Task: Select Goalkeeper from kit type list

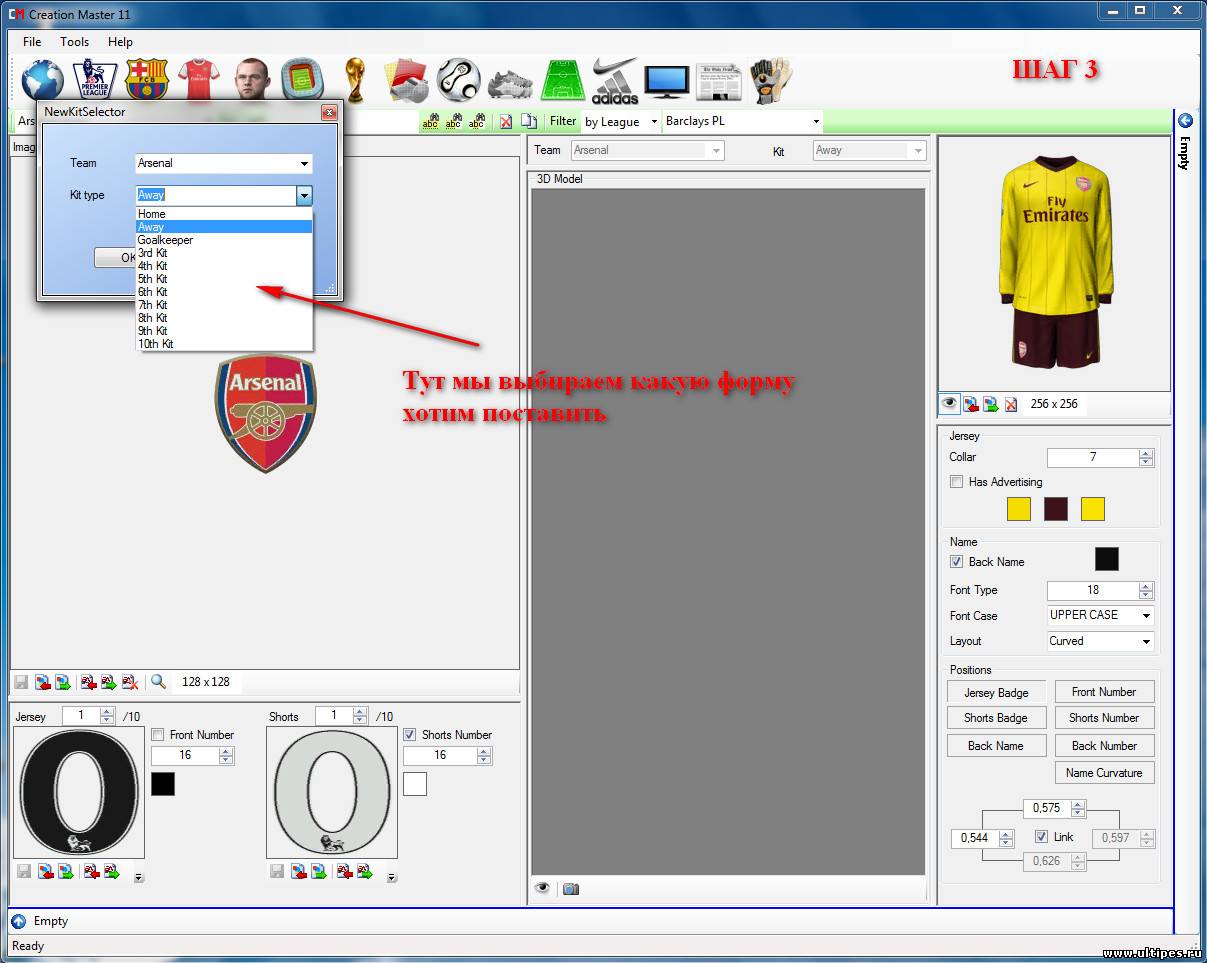Action: [166, 240]
